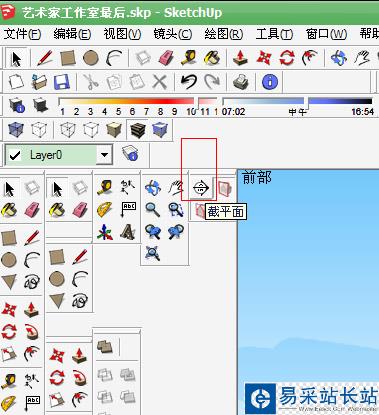Toggle shadows display with the shaded cube icon
The image size is (379, 415).
(40, 105)
